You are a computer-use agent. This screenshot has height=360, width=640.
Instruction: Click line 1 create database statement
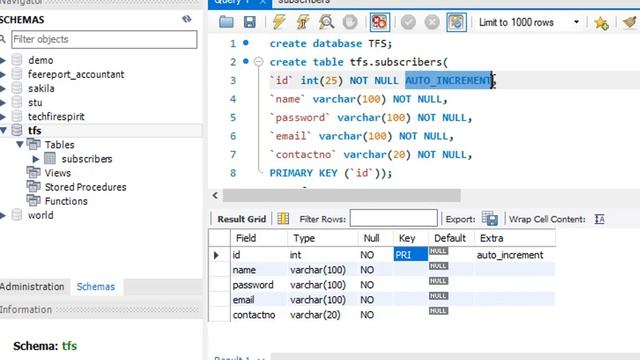[x=331, y=43]
